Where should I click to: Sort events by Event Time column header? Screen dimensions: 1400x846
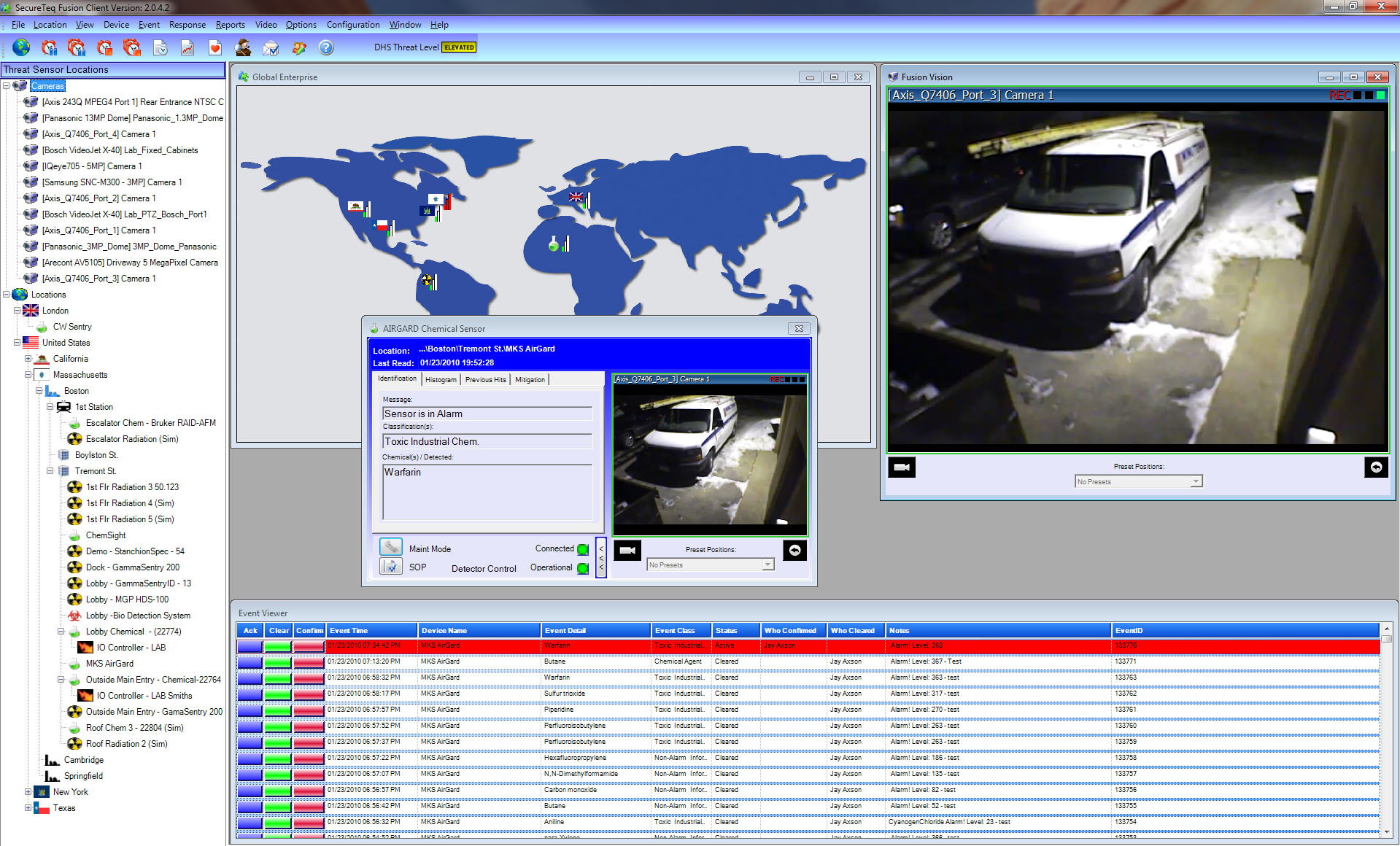[x=371, y=631]
